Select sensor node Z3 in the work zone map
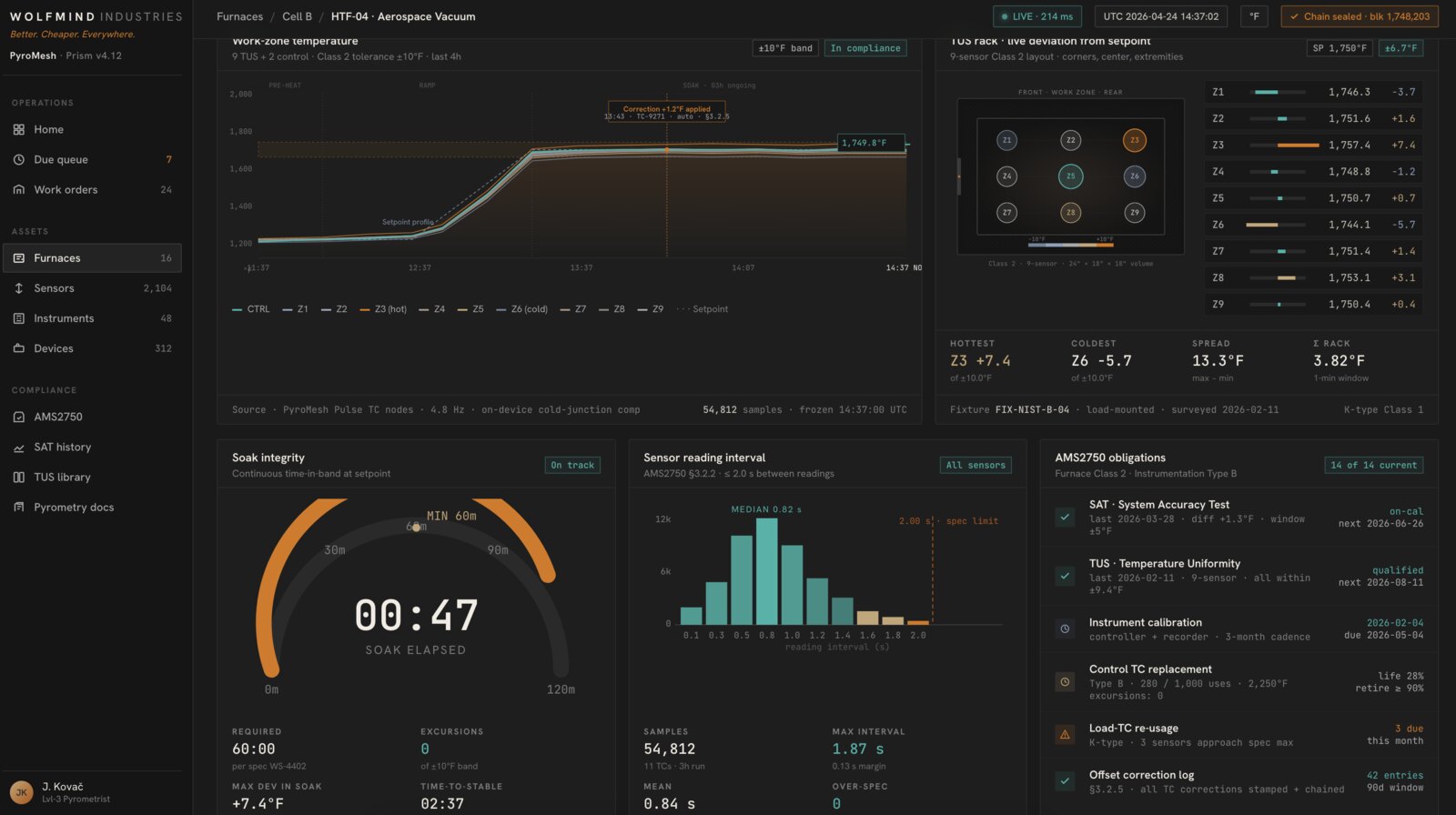This screenshot has height=815, width=1456. (x=1134, y=140)
